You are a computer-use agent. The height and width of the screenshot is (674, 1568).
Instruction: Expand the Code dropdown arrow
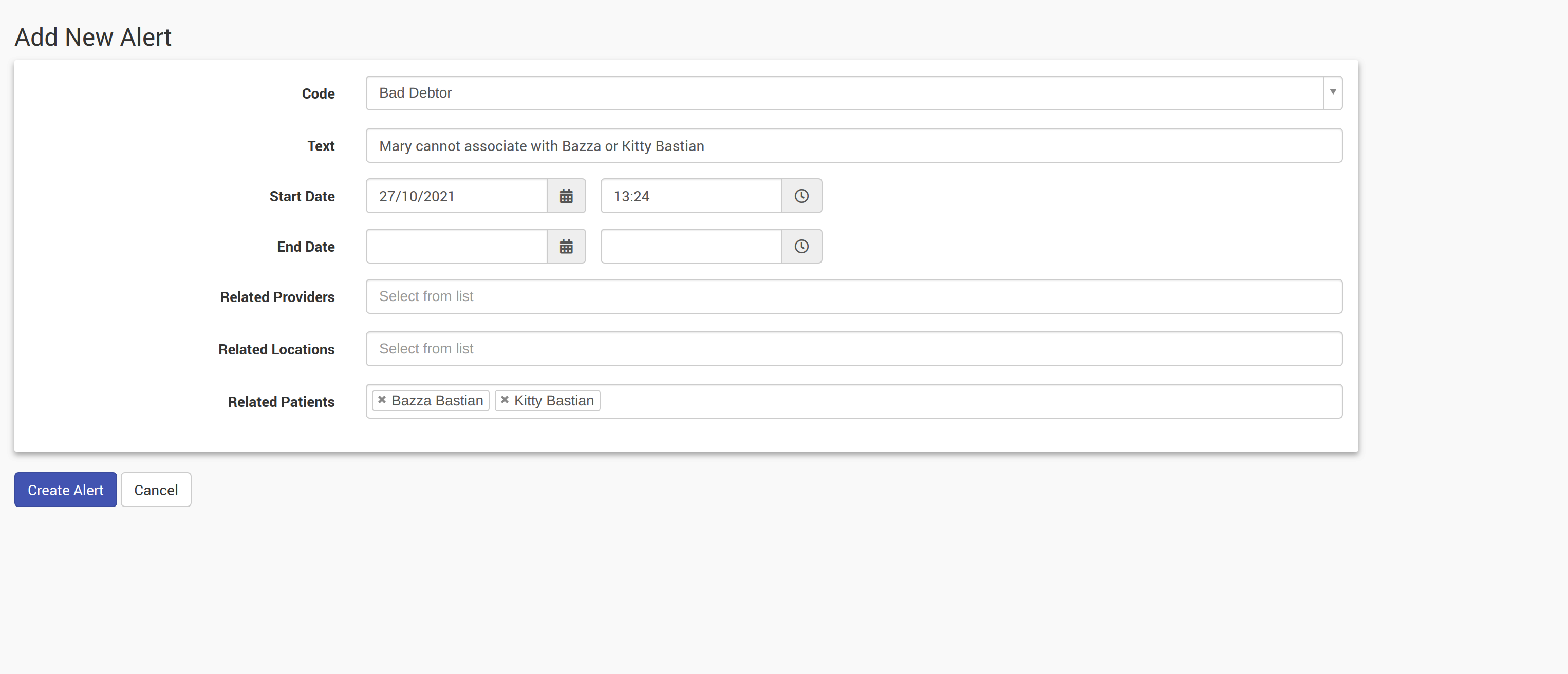point(1332,92)
